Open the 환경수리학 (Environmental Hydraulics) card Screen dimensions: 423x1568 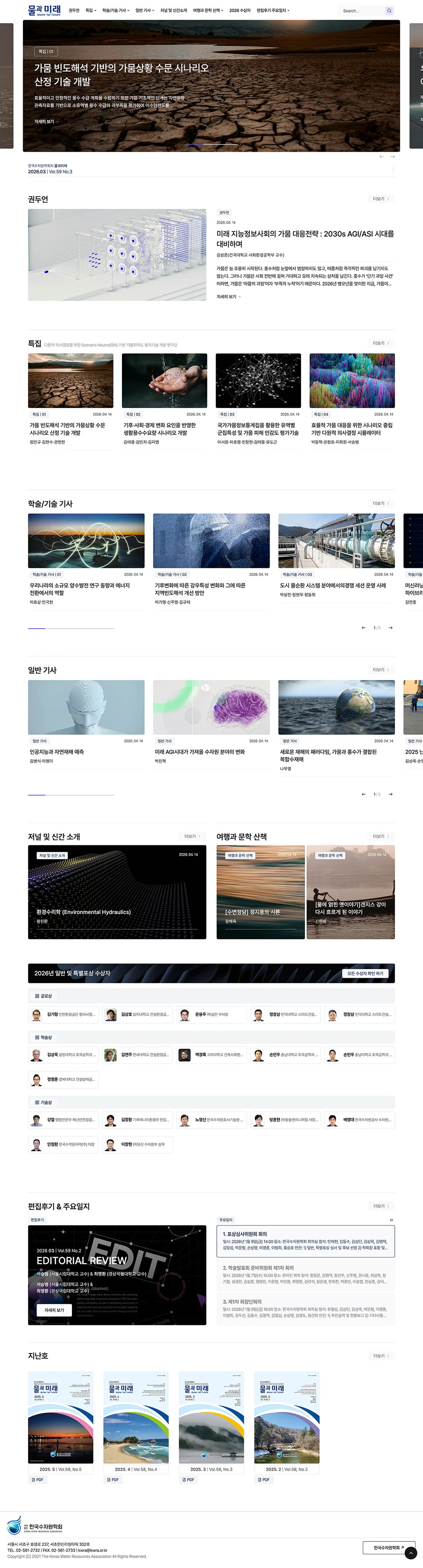[117, 892]
